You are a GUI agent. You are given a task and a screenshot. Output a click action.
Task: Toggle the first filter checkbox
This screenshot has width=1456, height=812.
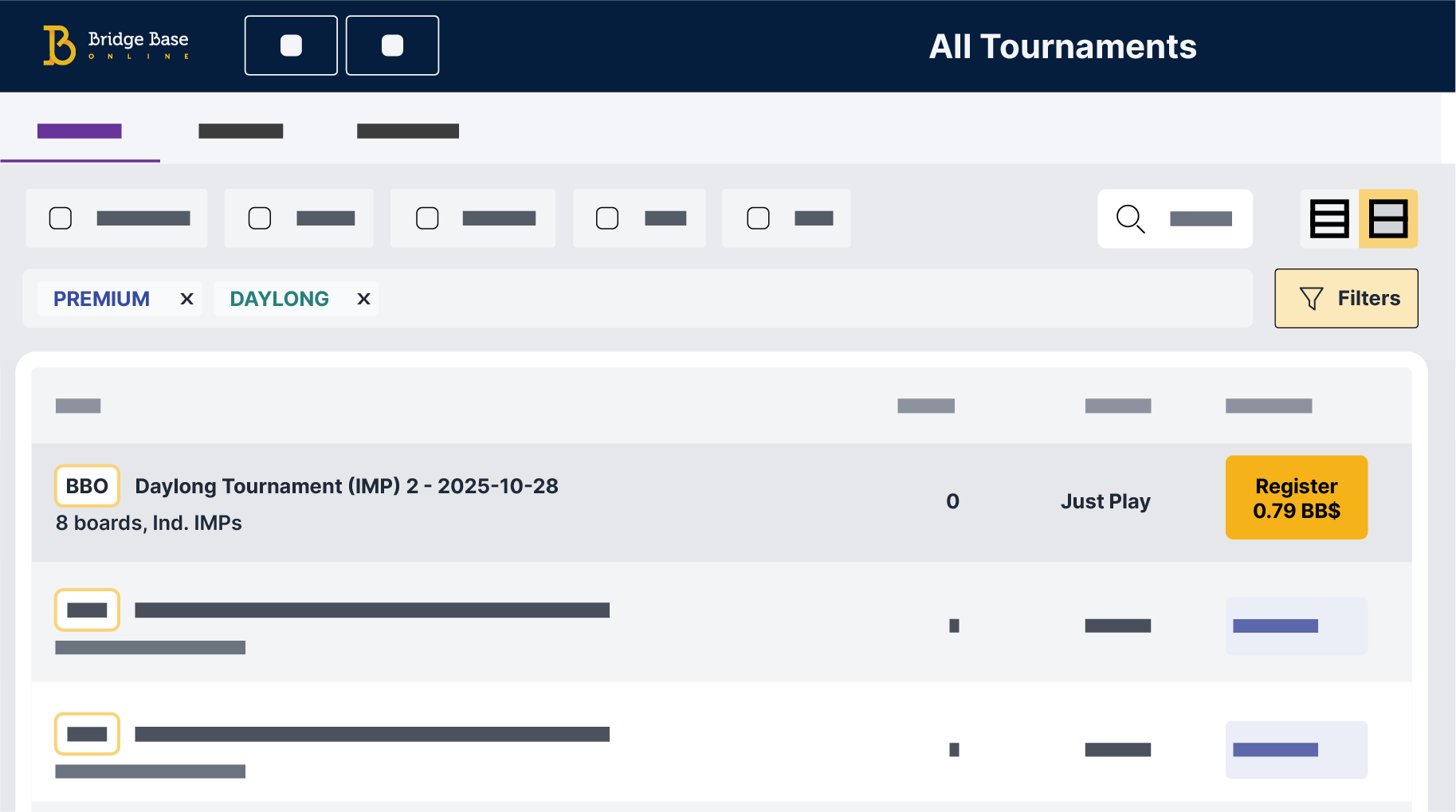tap(61, 218)
